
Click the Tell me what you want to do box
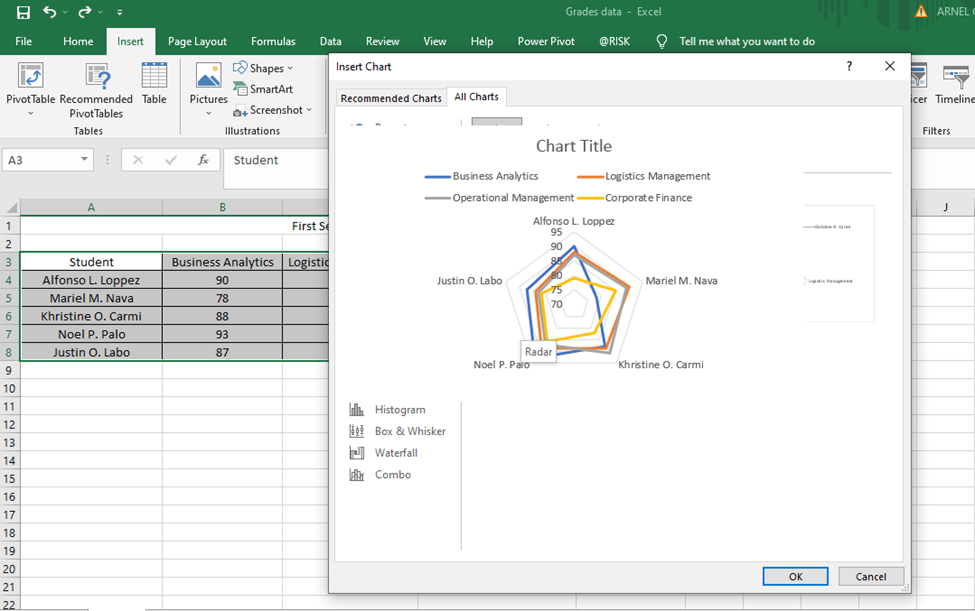click(747, 42)
